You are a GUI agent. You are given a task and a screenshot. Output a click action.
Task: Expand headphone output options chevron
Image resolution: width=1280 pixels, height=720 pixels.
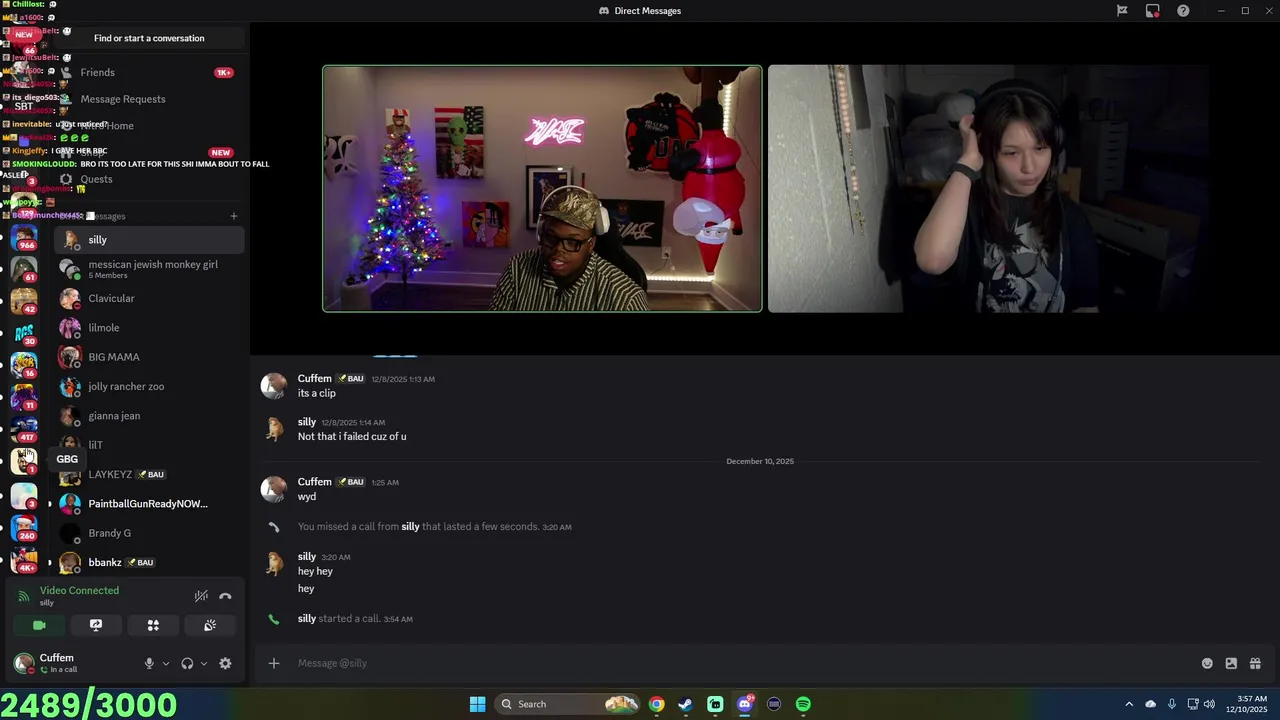pyautogui.click(x=204, y=663)
